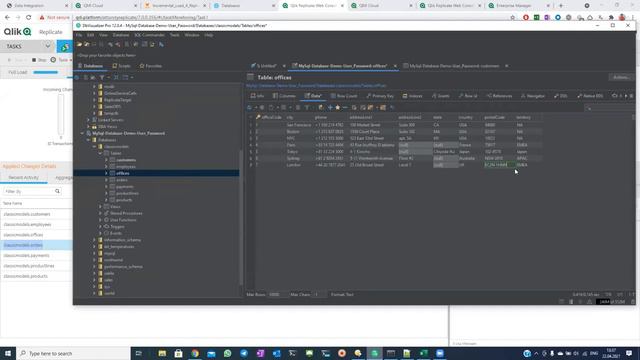Click the delete row minus icon

[345, 108]
